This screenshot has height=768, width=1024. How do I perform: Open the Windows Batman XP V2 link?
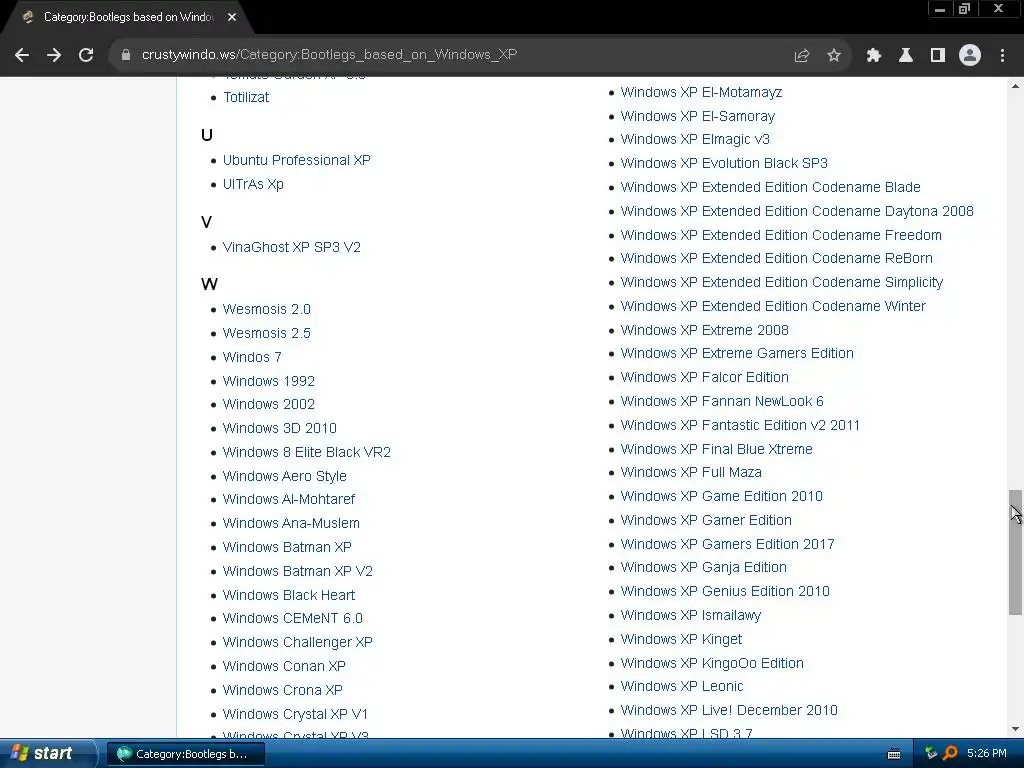pyautogui.click(x=297, y=571)
